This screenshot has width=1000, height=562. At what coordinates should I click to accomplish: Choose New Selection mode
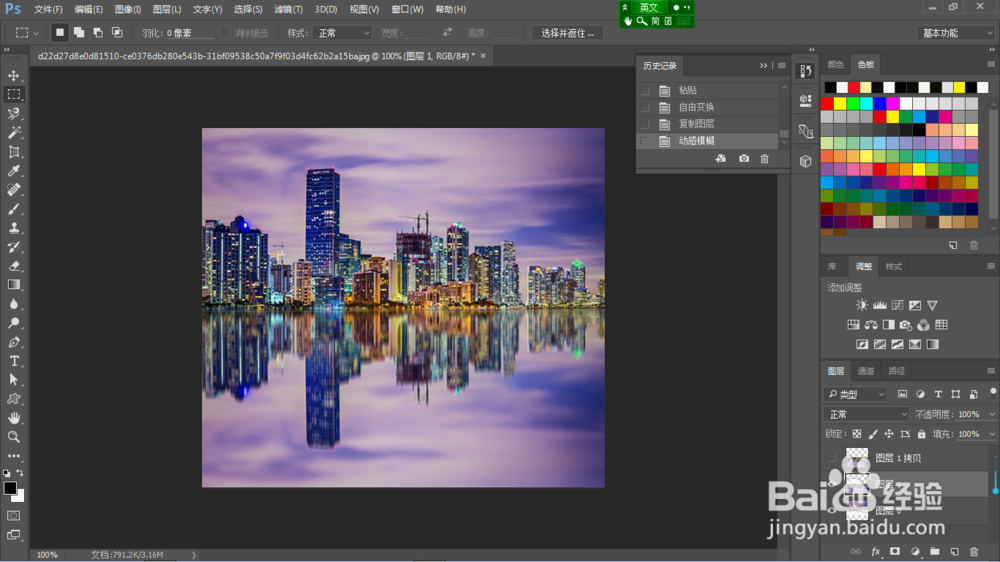pos(59,33)
